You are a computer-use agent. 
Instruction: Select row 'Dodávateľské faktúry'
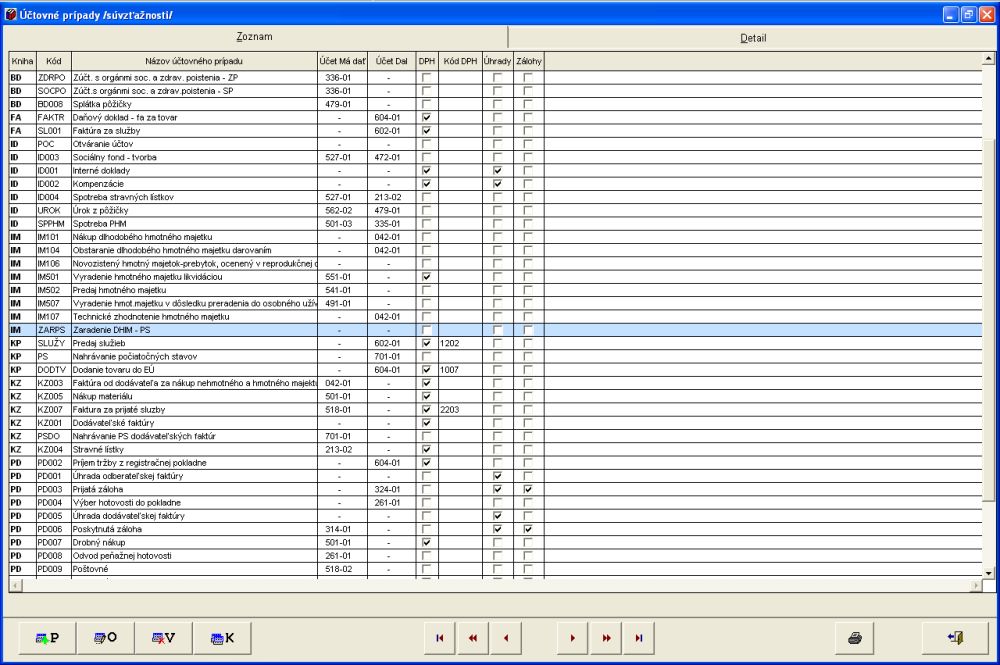click(x=495, y=423)
